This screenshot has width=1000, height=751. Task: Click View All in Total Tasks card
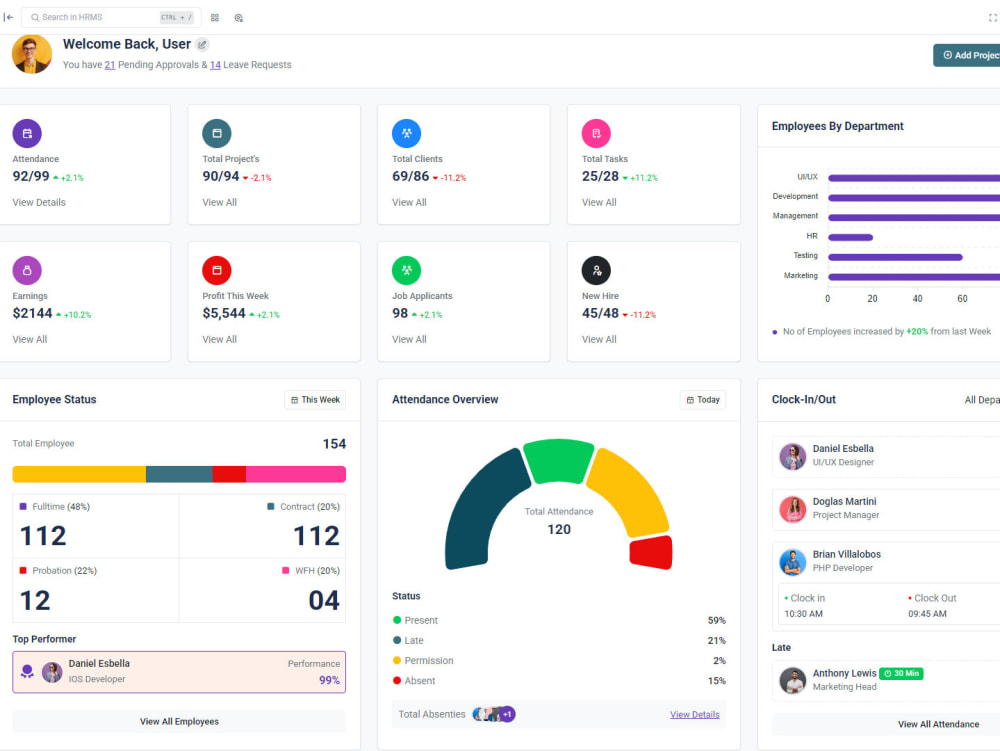(599, 202)
